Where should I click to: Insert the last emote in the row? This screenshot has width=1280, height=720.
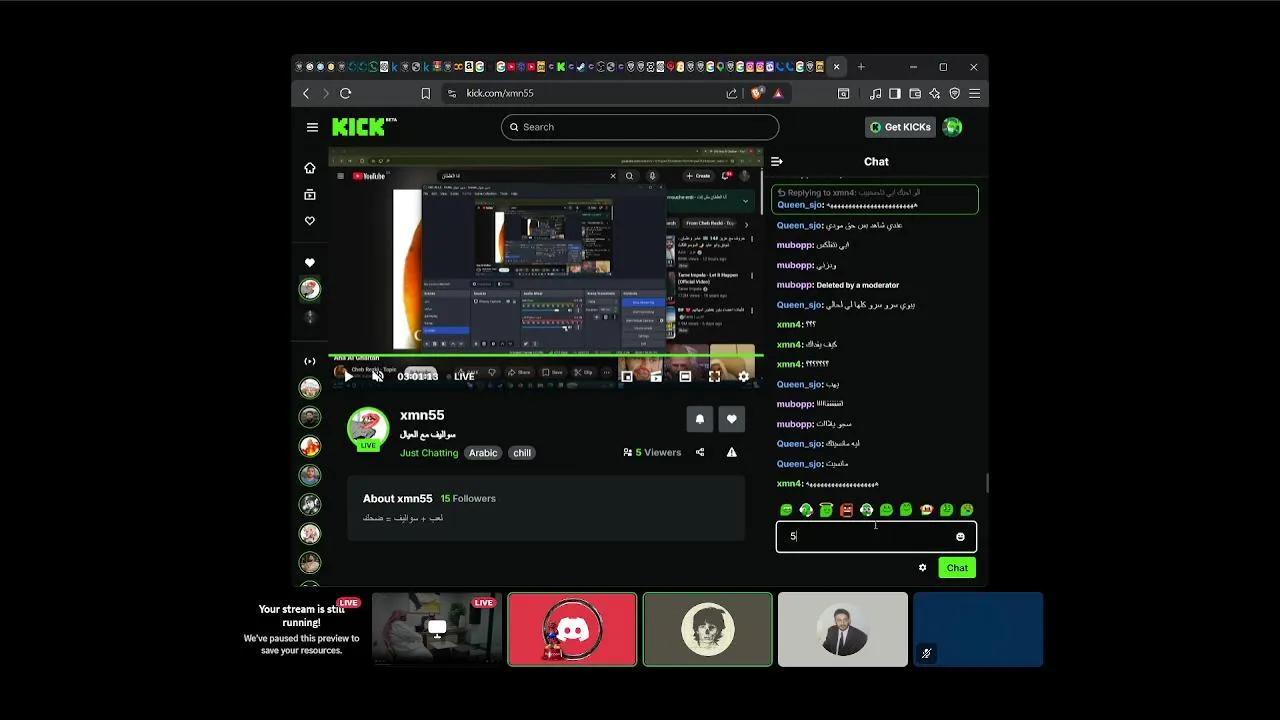click(967, 510)
